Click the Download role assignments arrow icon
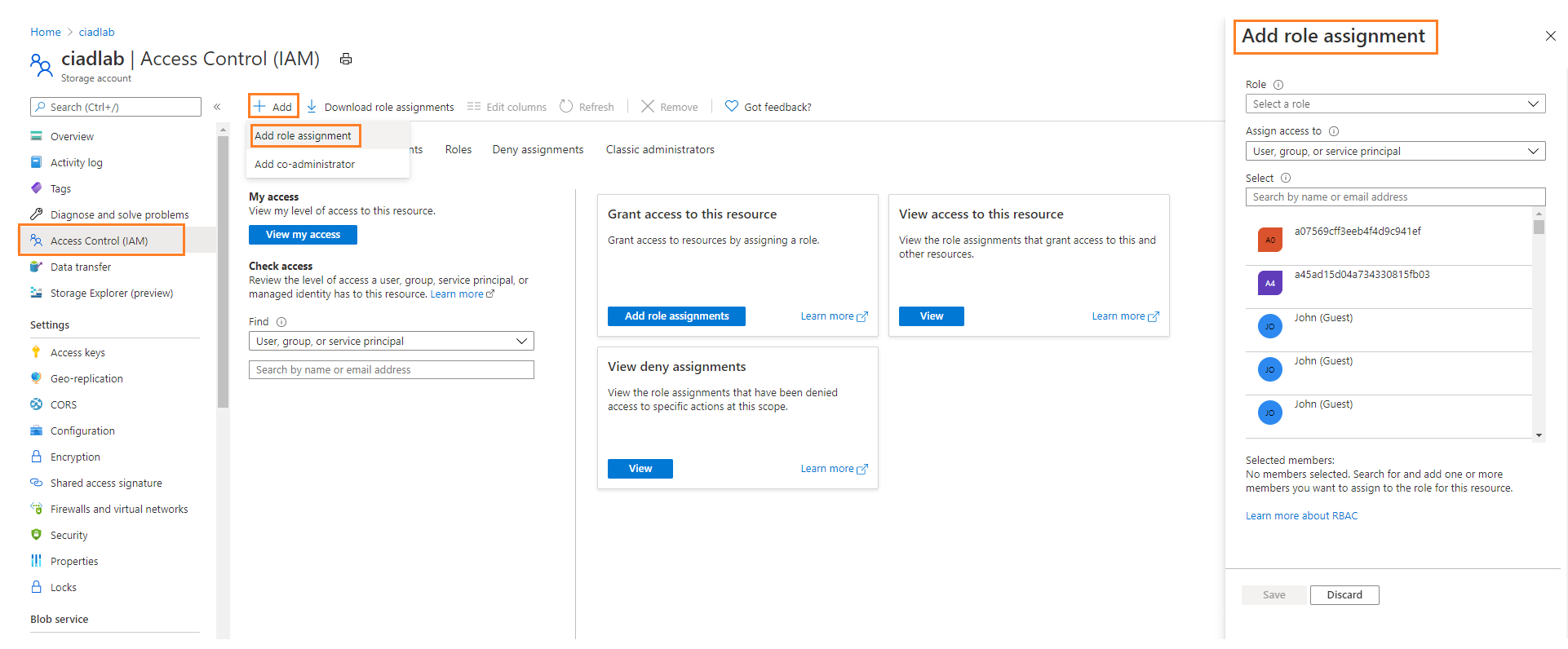1568x649 pixels. coord(312,107)
